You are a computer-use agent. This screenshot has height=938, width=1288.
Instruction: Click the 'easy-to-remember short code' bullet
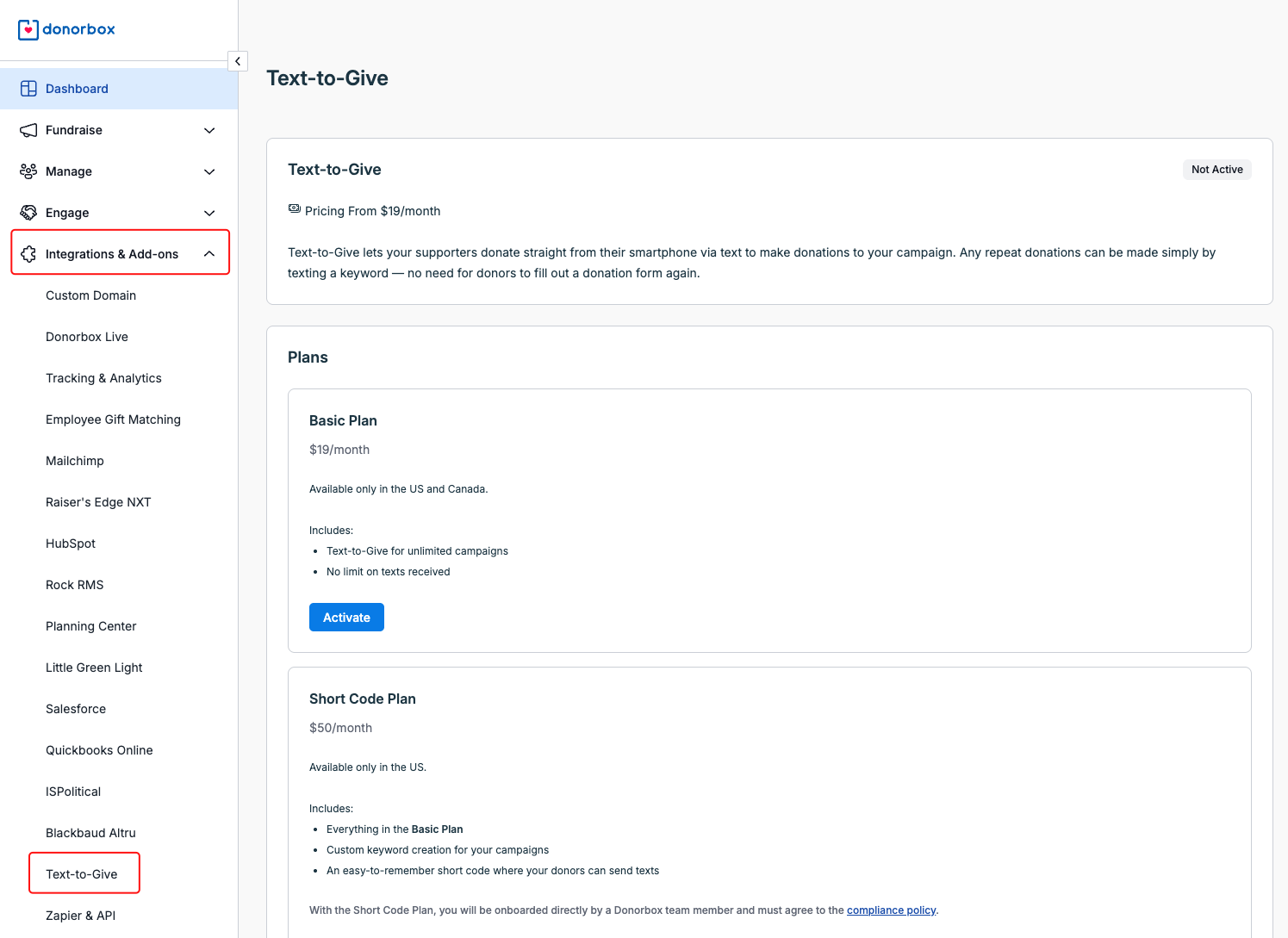click(x=493, y=871)
